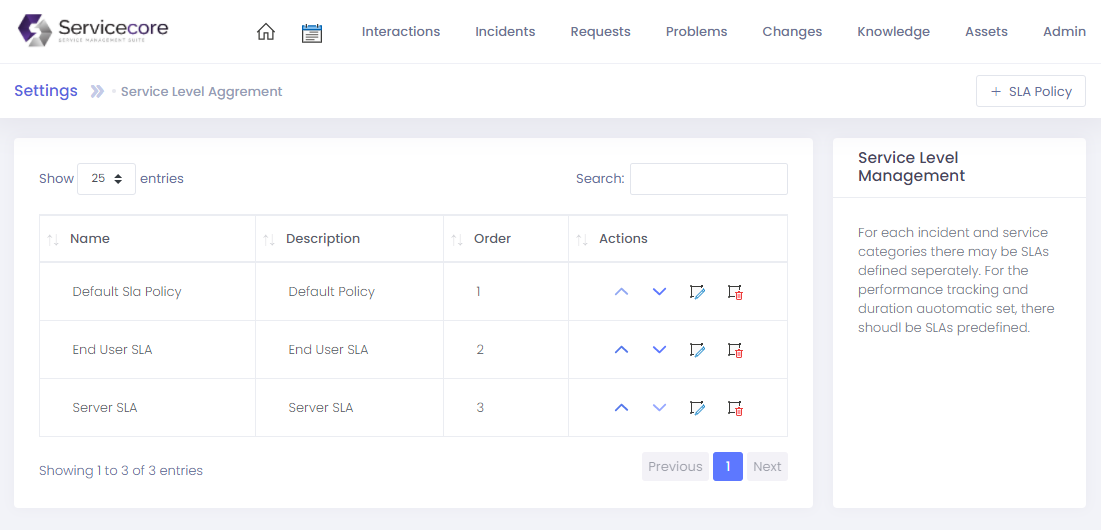Open the Knowledge menu
Screen dimensions: 1101x530
click(893, 32)
